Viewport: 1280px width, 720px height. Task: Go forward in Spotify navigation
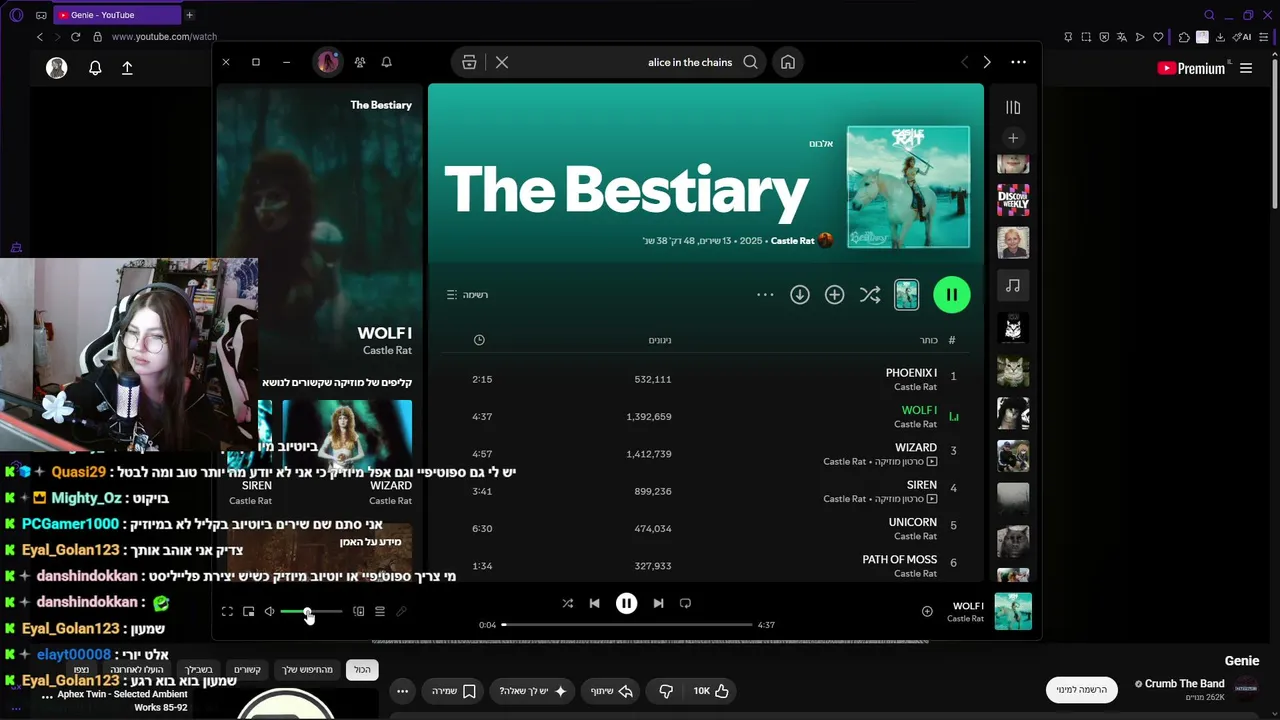click(987, 62)
